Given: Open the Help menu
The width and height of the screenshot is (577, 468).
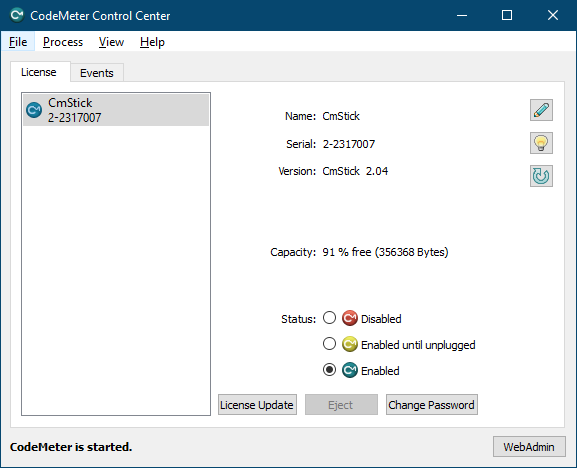Looking at the screenshot, I should pos(152,42).
